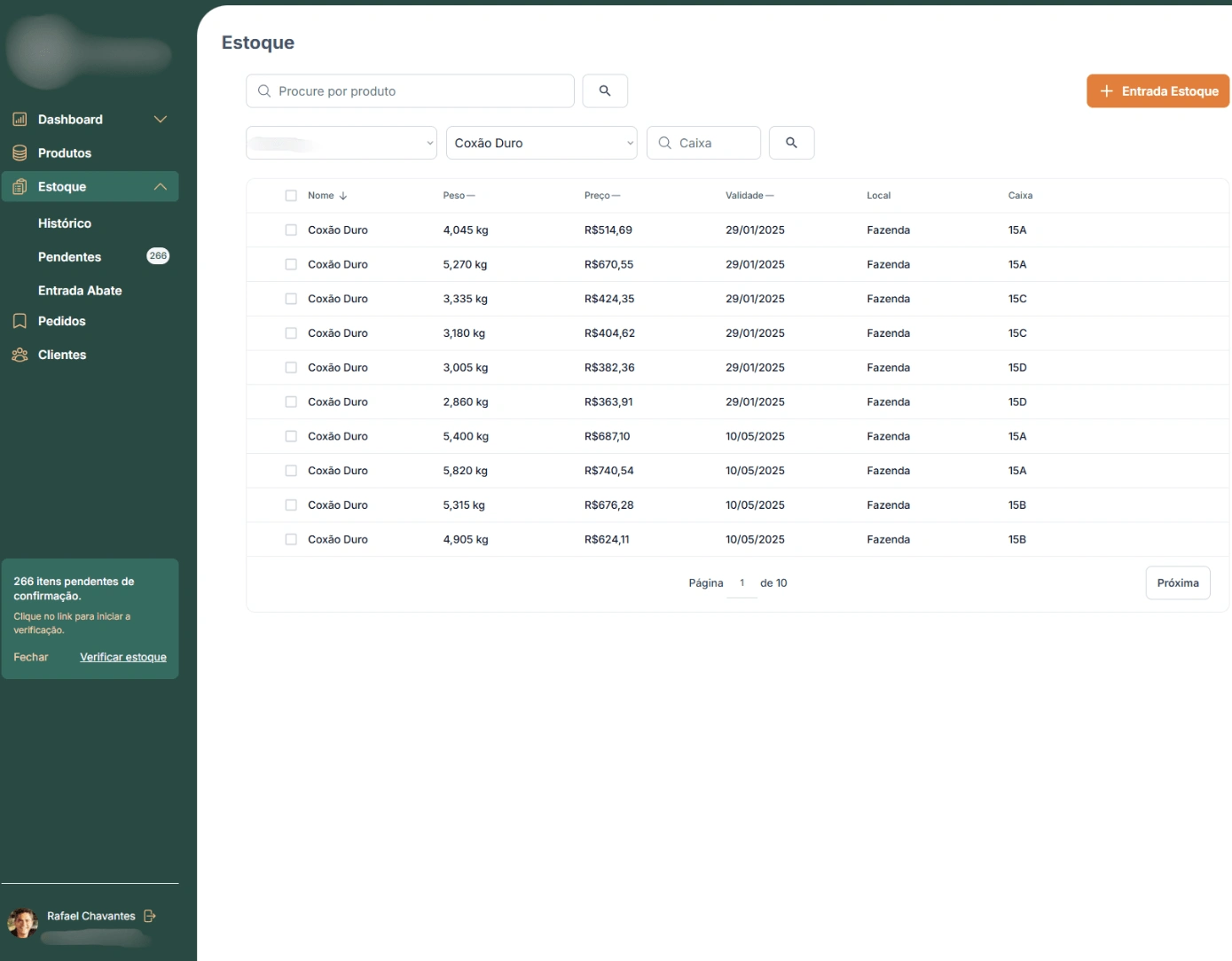Open Histórico submenu item
The height and width of the screenshot is (961, 1232).
click(65, 223)
